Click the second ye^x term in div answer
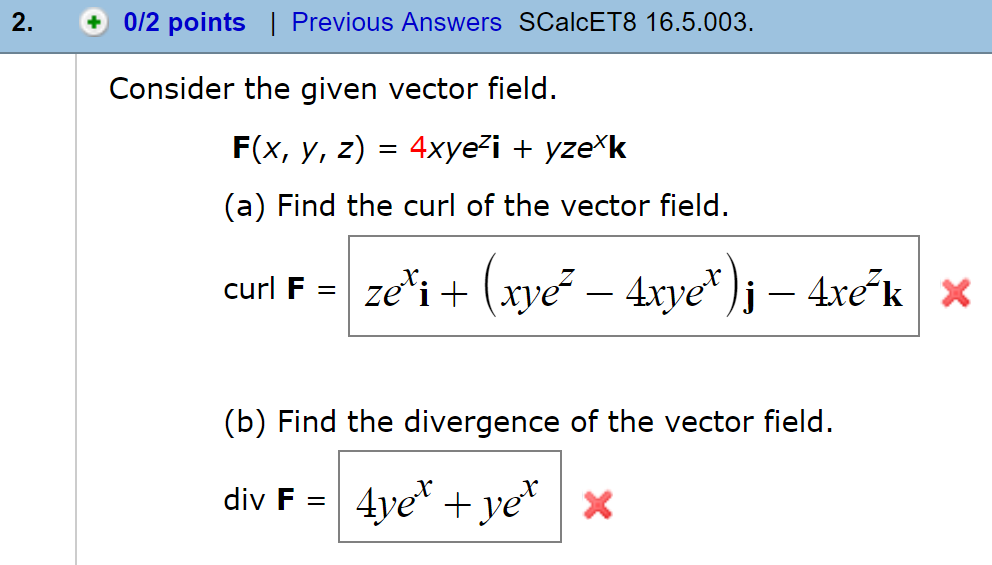The image size is (992, 565). tap(509, 501)
